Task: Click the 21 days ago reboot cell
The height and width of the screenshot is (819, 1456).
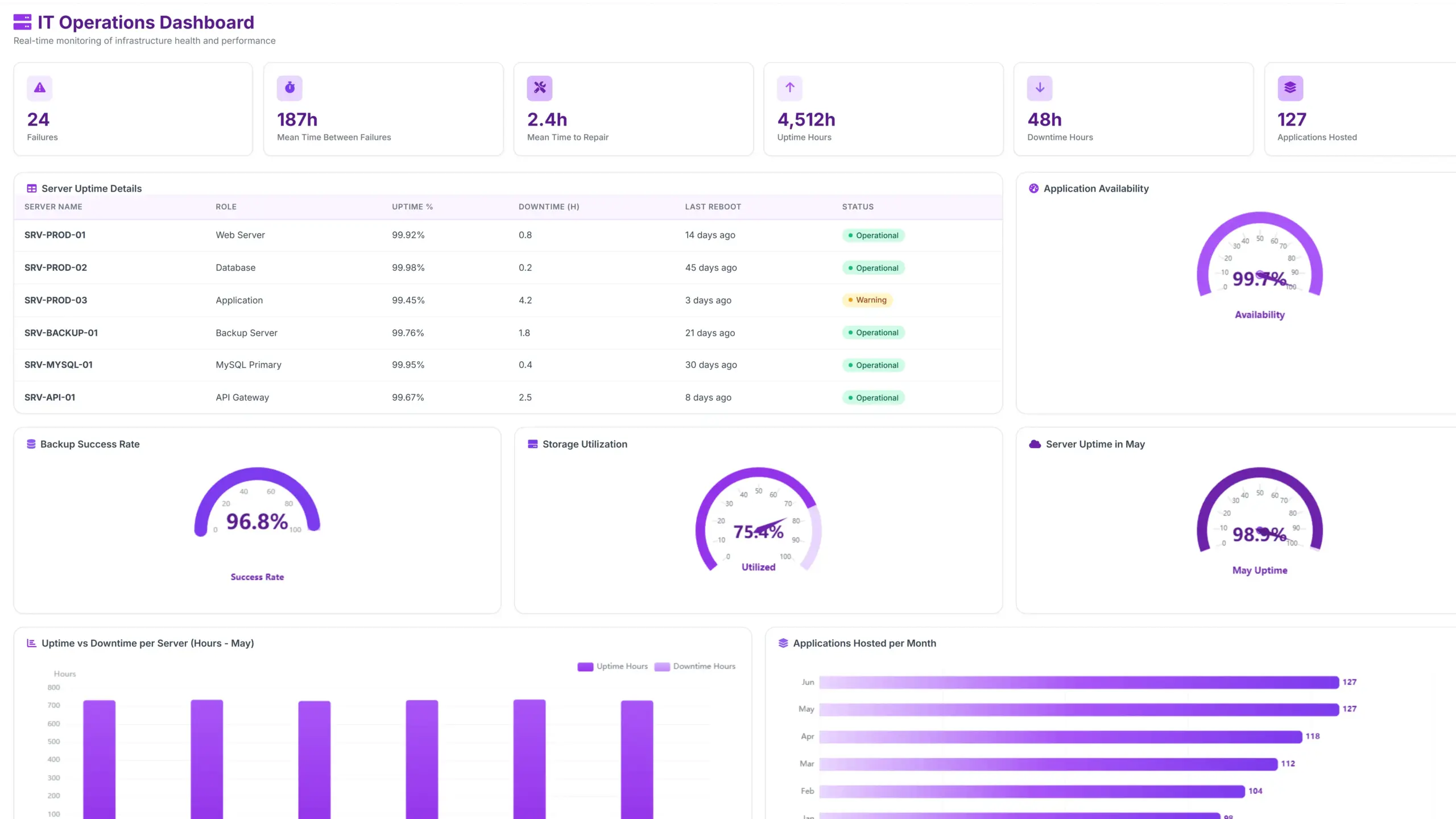Action: (x=710, y=333)
